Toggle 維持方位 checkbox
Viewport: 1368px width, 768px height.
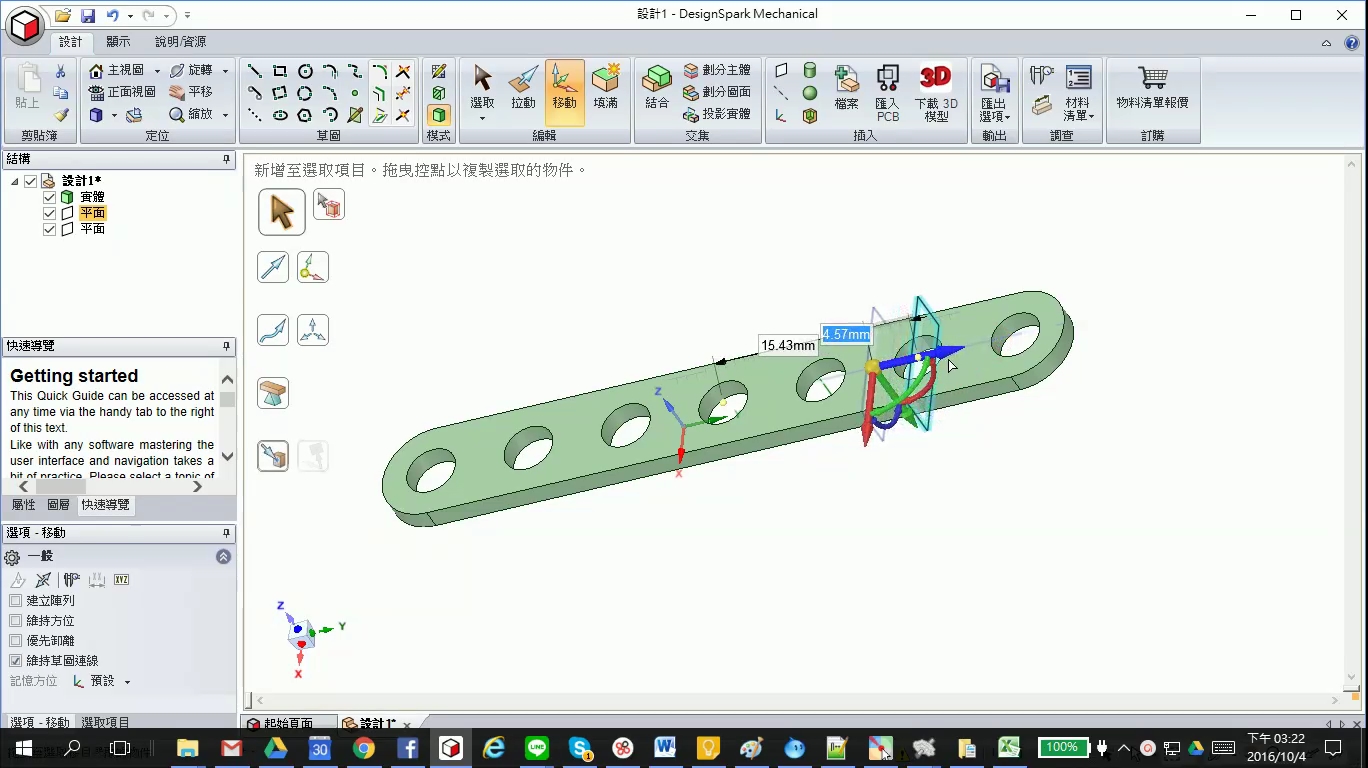[x=15, y=621]
